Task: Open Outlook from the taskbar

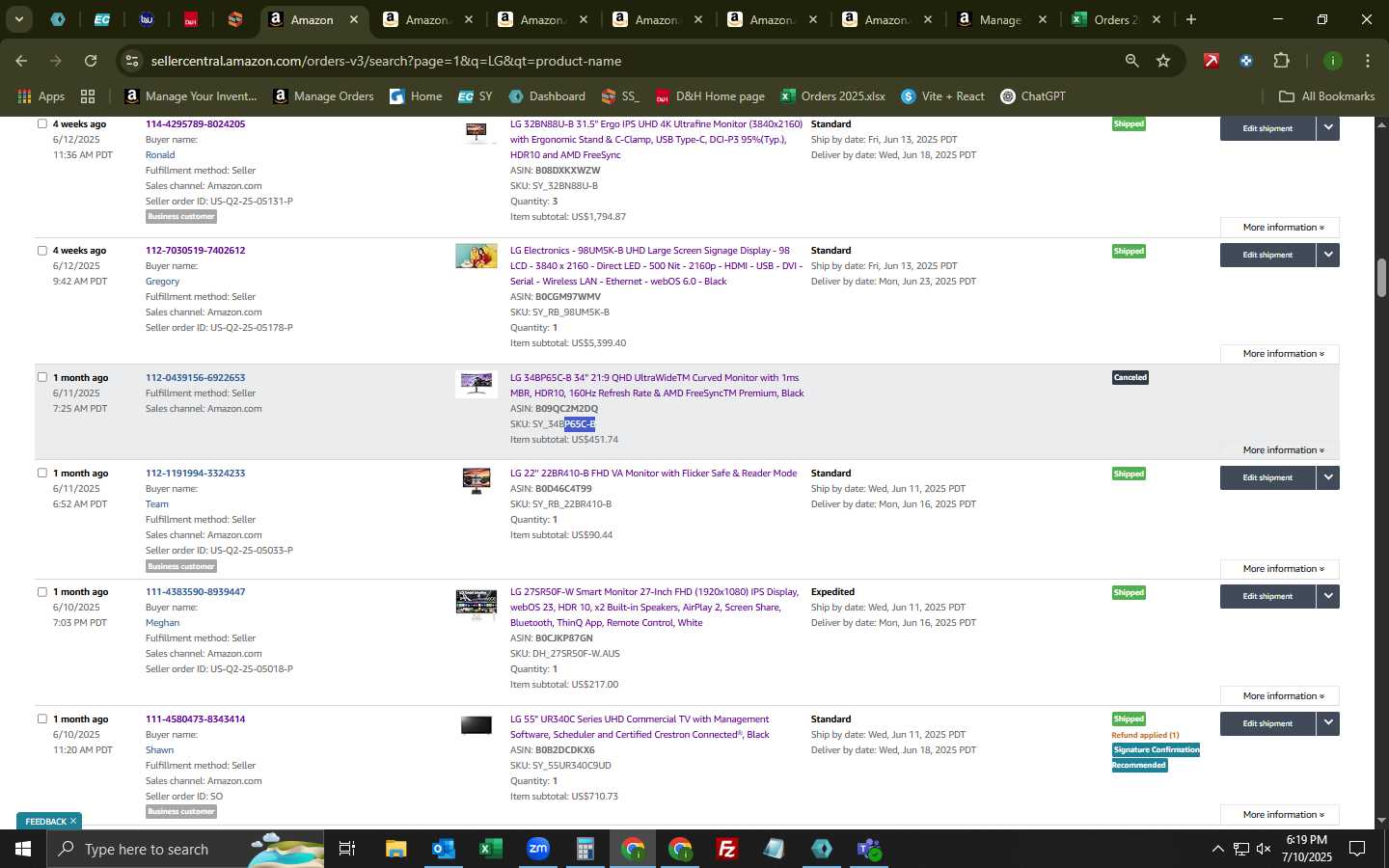Action: pyautogui.click(x=443, y=849)
